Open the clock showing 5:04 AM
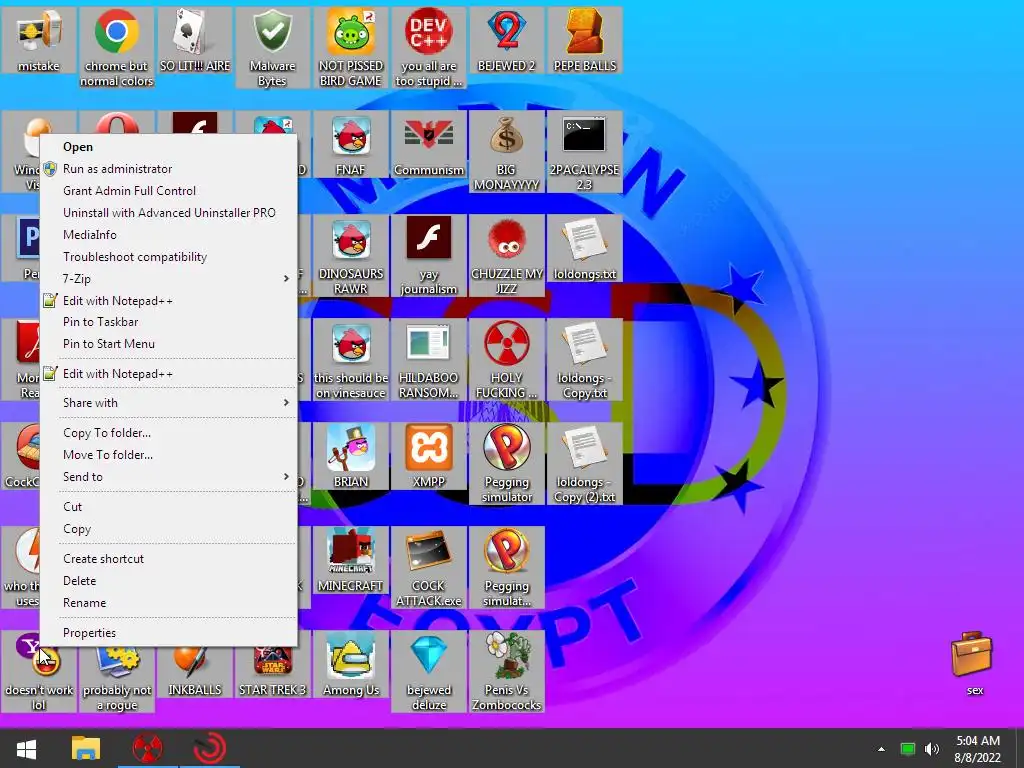 tap(978, 749)
